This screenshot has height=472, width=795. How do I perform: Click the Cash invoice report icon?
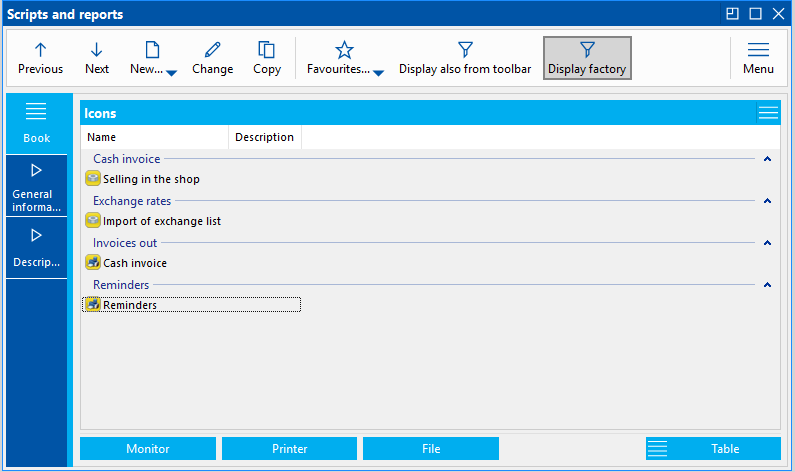point(93,263)
